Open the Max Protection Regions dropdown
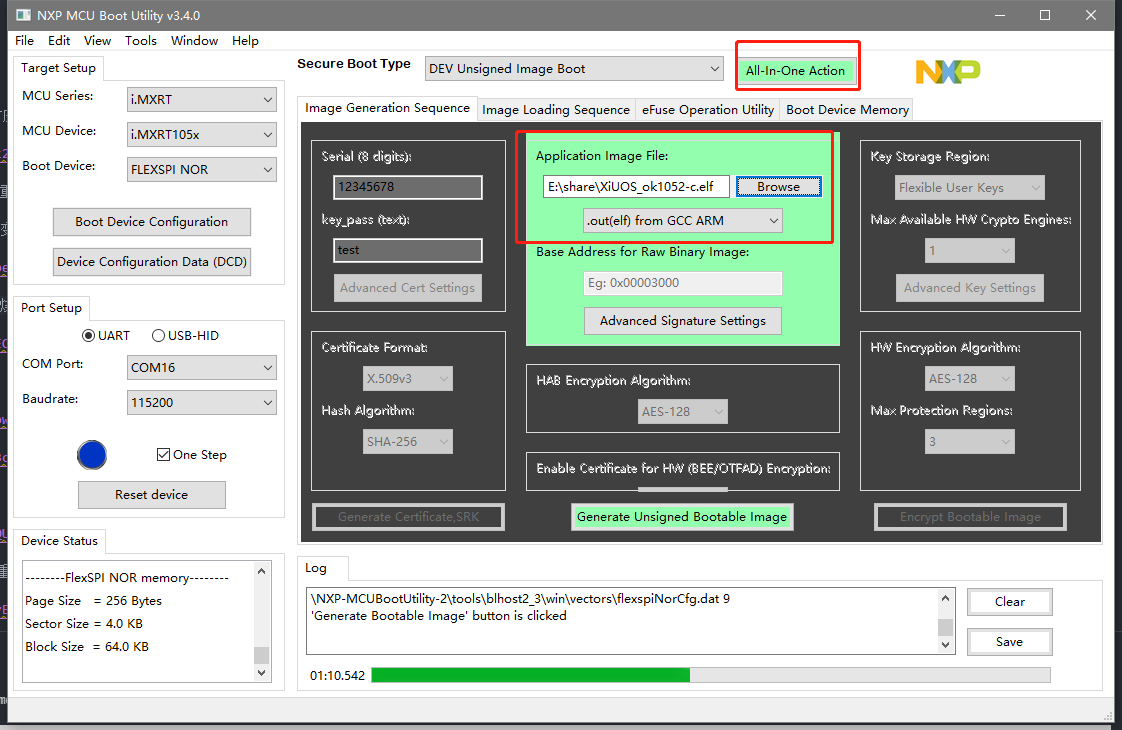Viewport: 1122px width, 730px height. pos(970,442)
